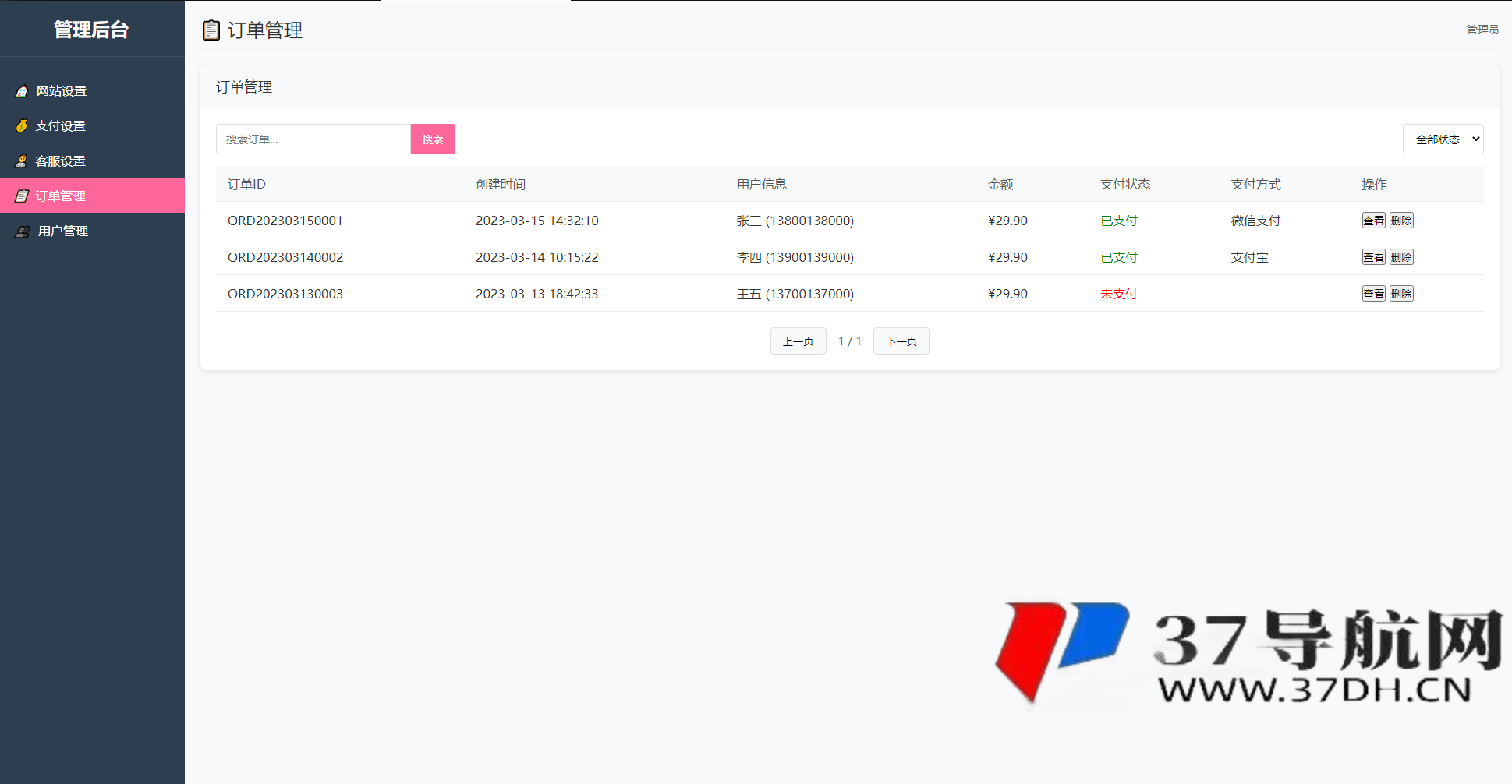Focus the 搜索订单 search input field

(x=313, y=139)
